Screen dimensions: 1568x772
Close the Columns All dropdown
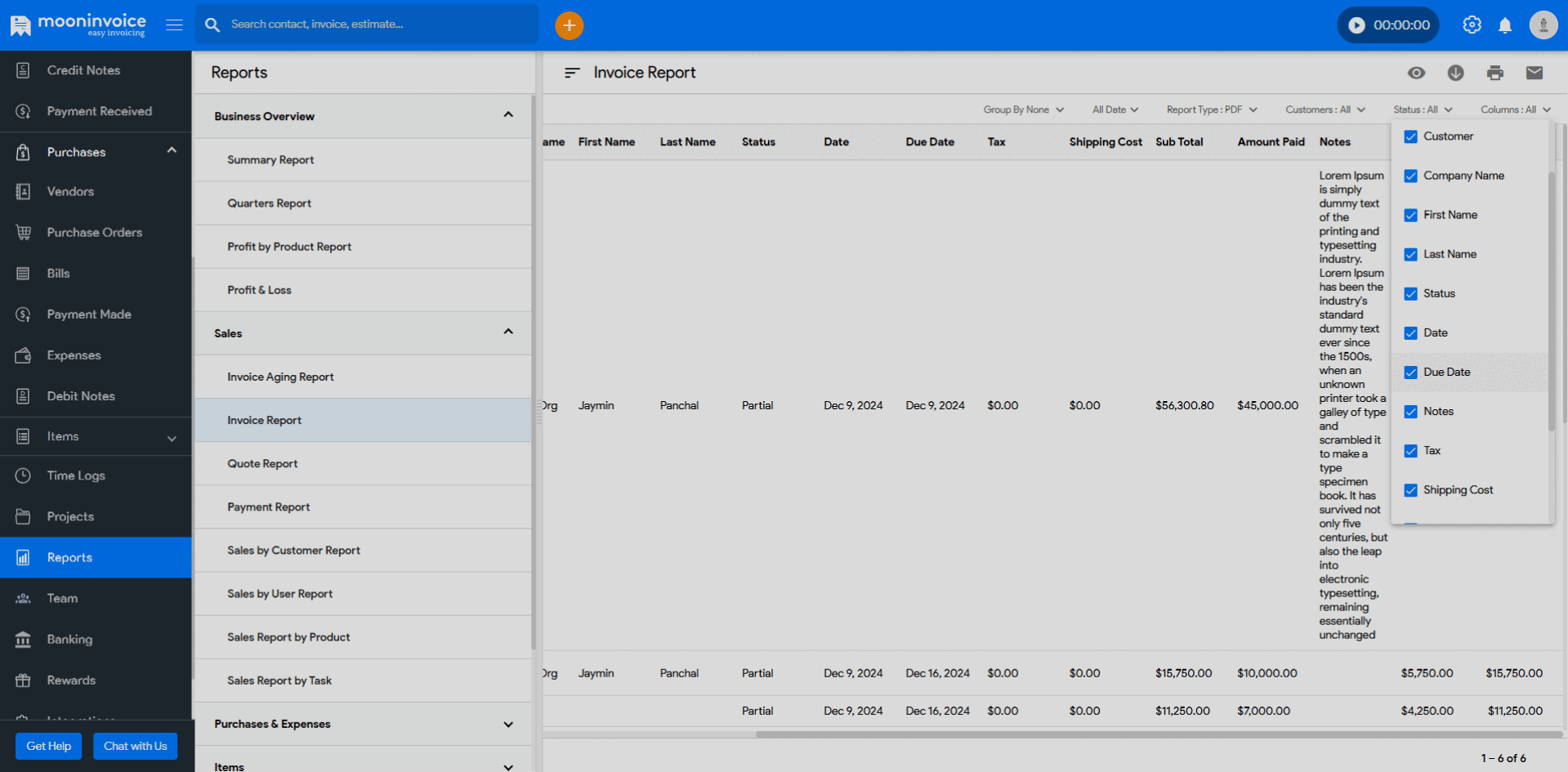(x=1516, y=109)
